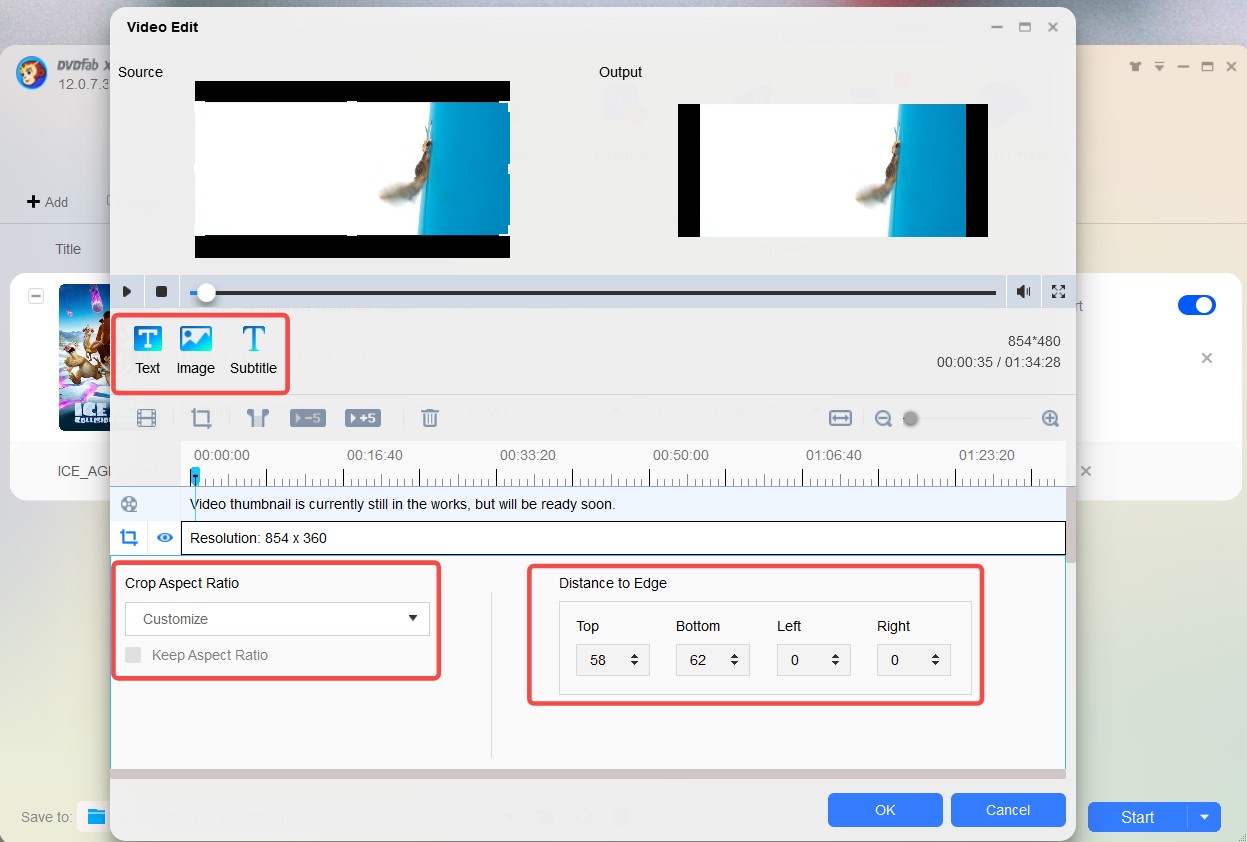Screen dimensions: 1247x842
Task: Maximize the Video Edit dialog
Action: (1025, 27)
